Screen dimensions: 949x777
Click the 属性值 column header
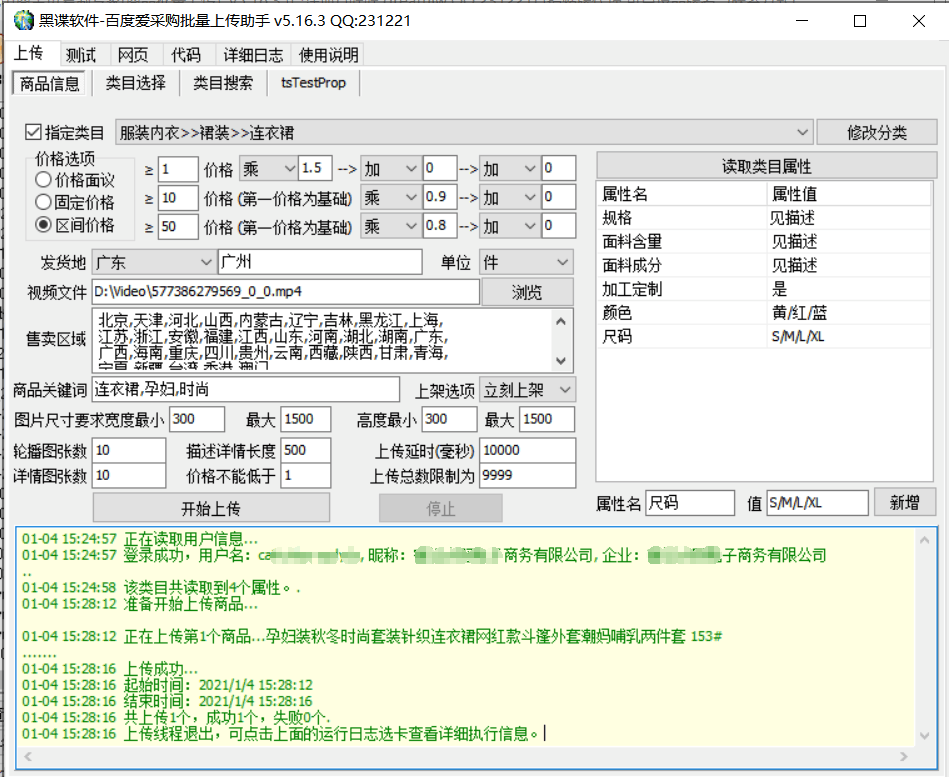(x=849, y=194)
